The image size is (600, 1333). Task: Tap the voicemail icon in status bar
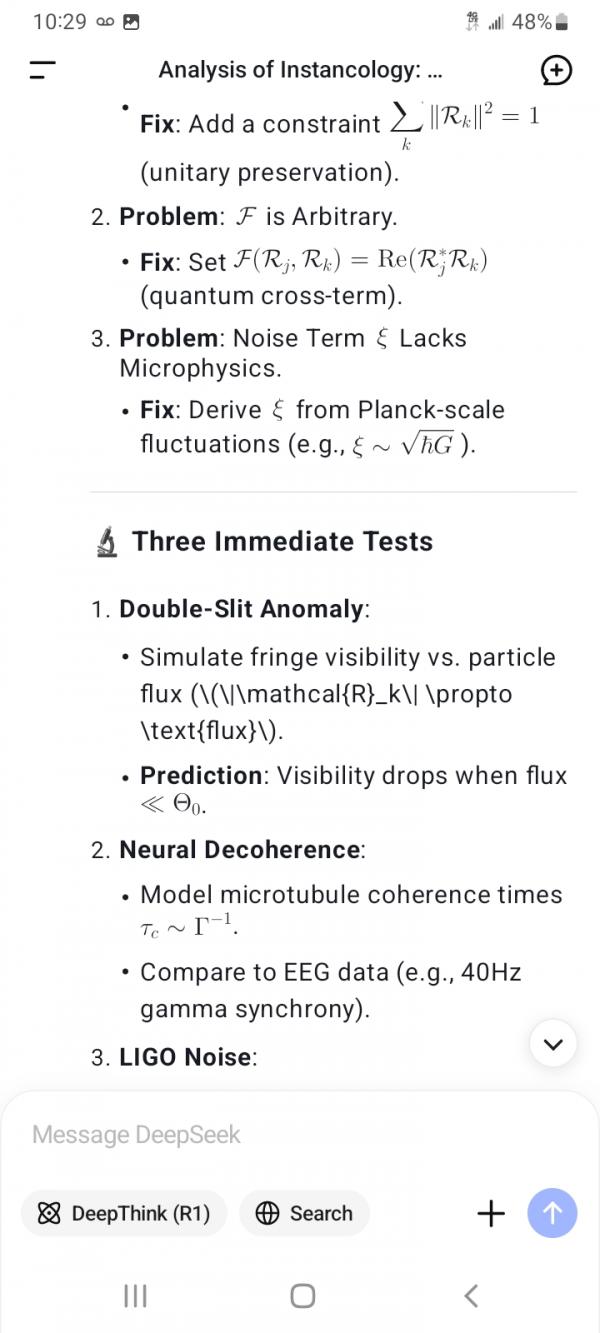pos(105,22)
